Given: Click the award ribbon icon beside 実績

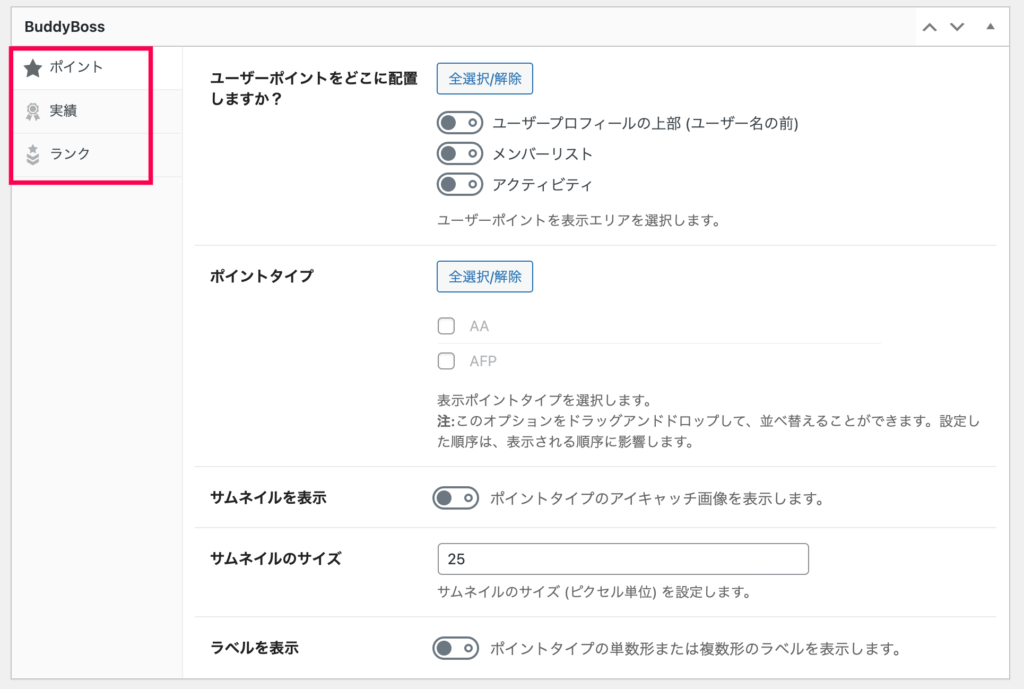Looking at the screenshot, I should (x=33, y=112).
